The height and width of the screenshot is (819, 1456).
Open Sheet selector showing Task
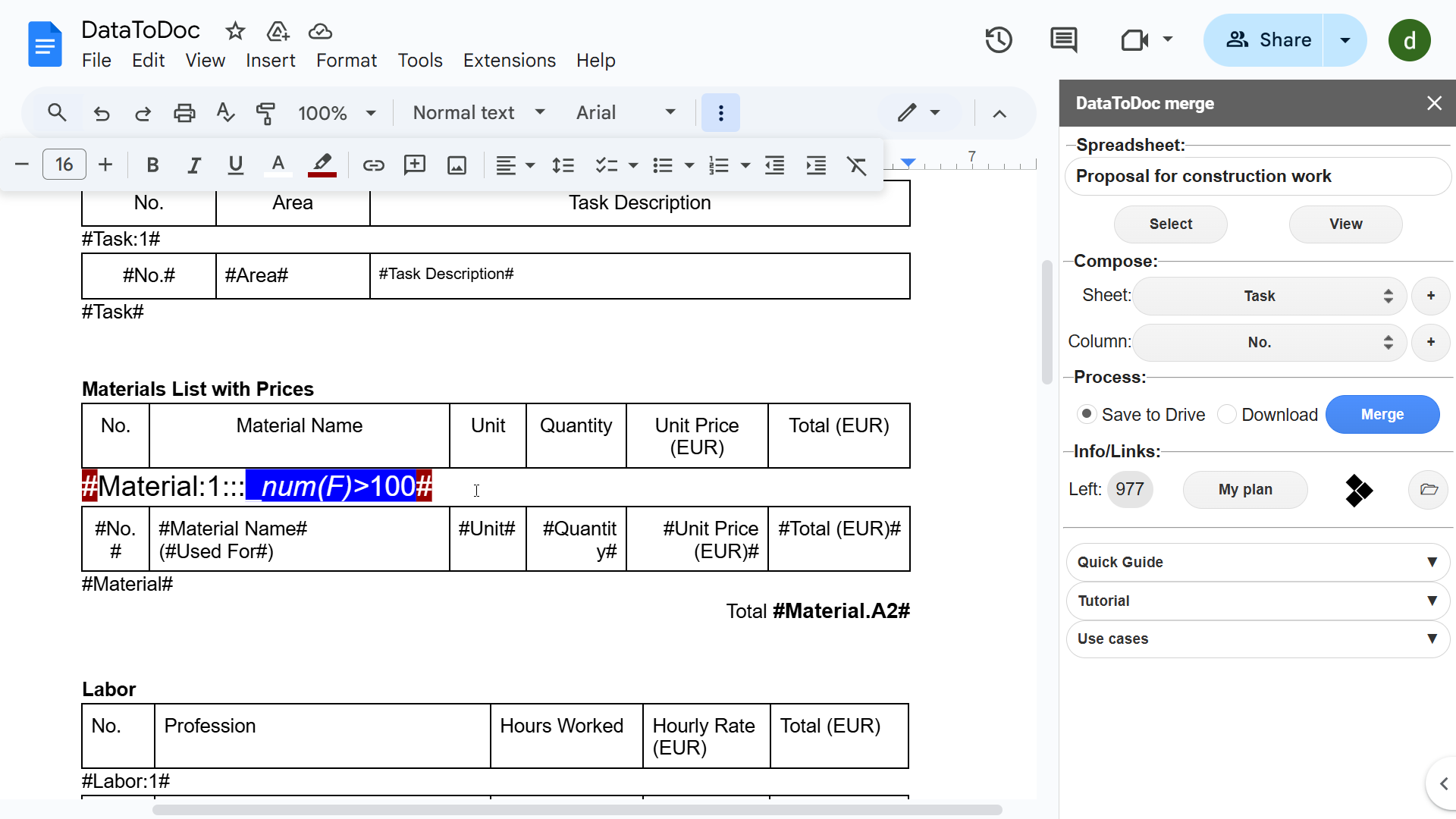point(1269,296)
